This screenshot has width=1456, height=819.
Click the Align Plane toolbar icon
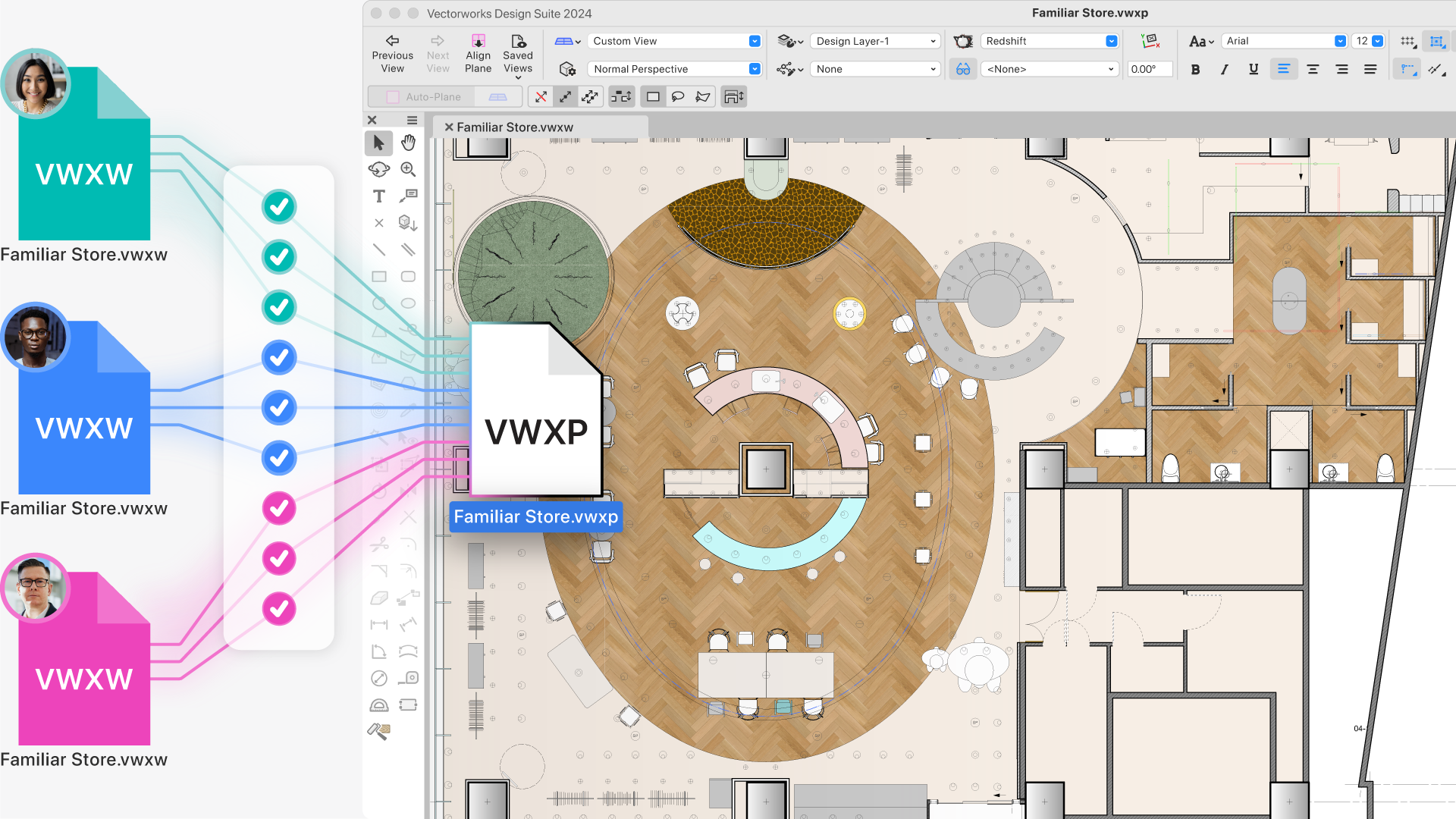point(478,52)
